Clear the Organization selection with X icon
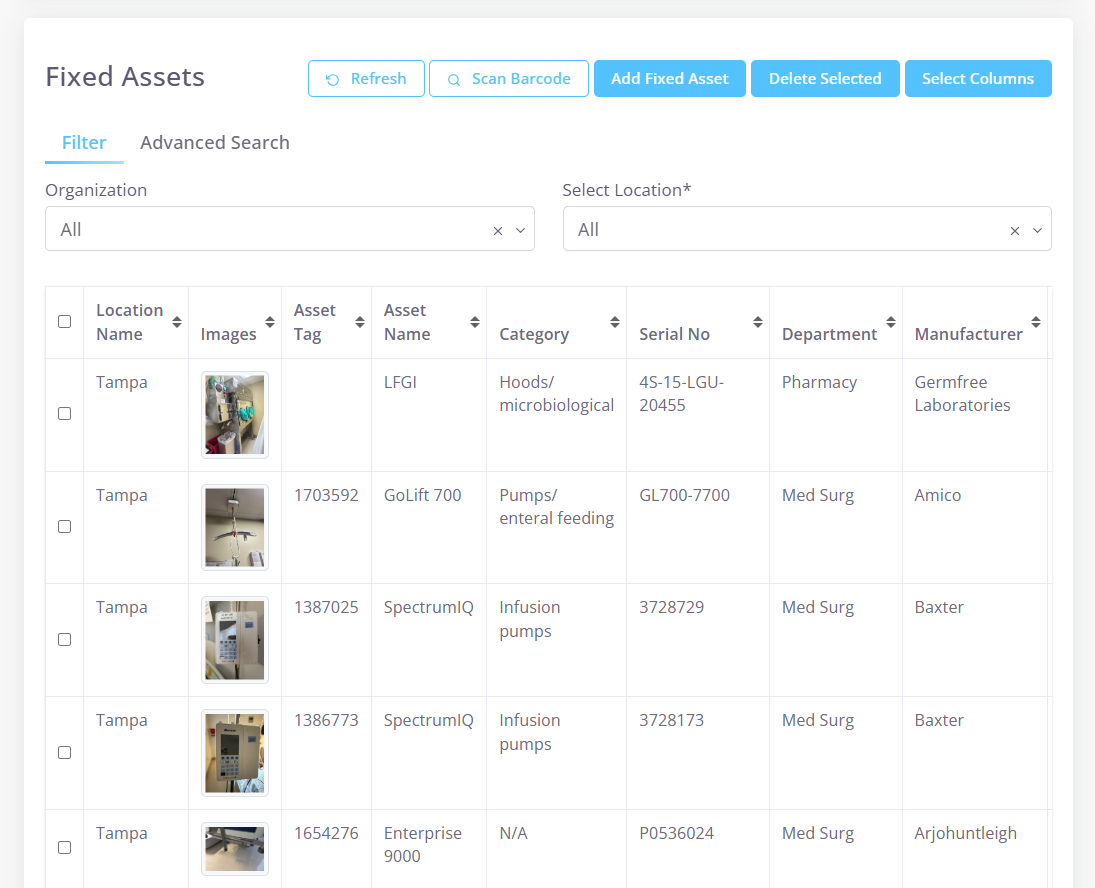1095x888 pixels. [498, 231]
